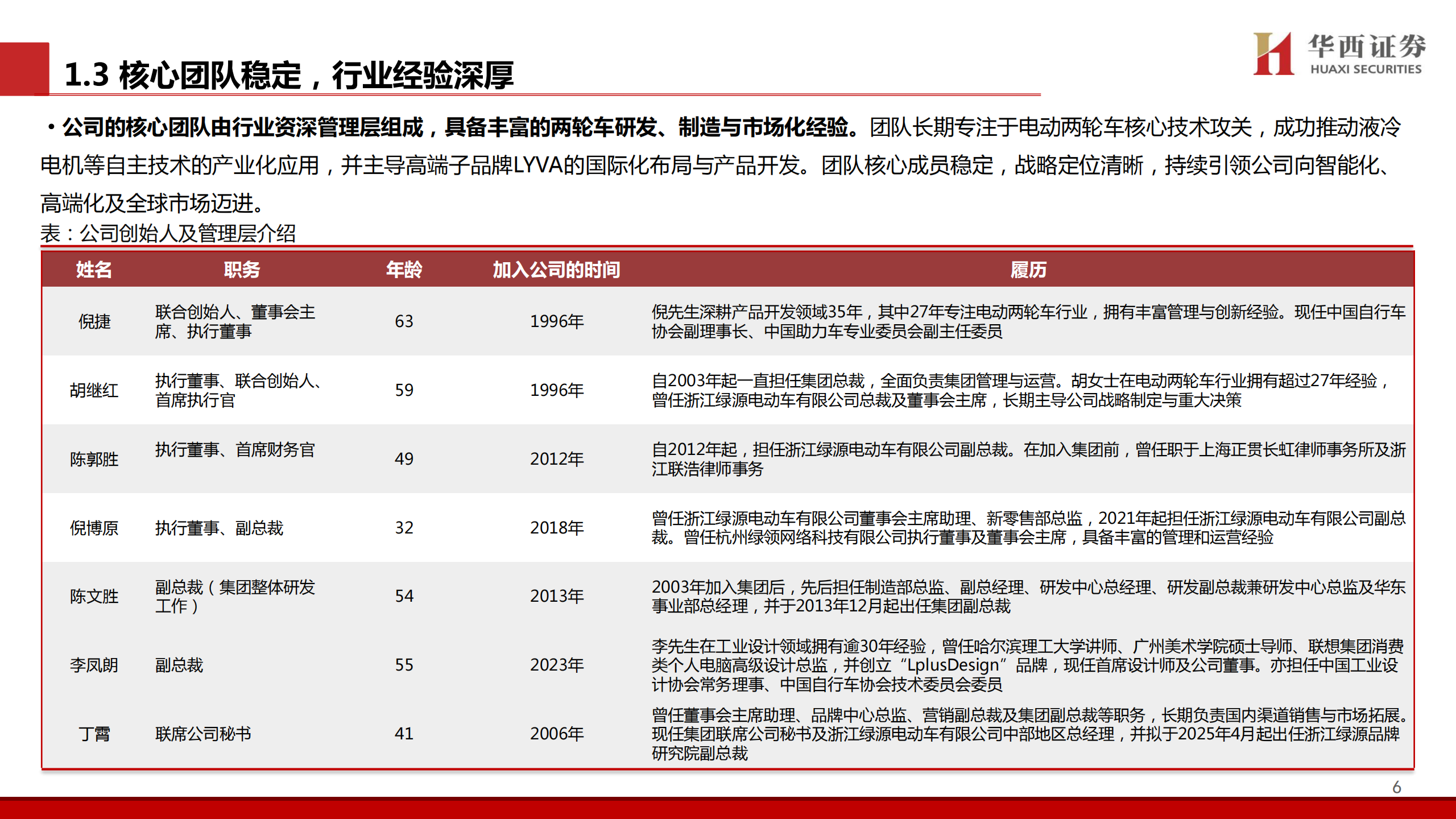Click the age value 63
1456x819 pixels.
[x=404, y=321]
